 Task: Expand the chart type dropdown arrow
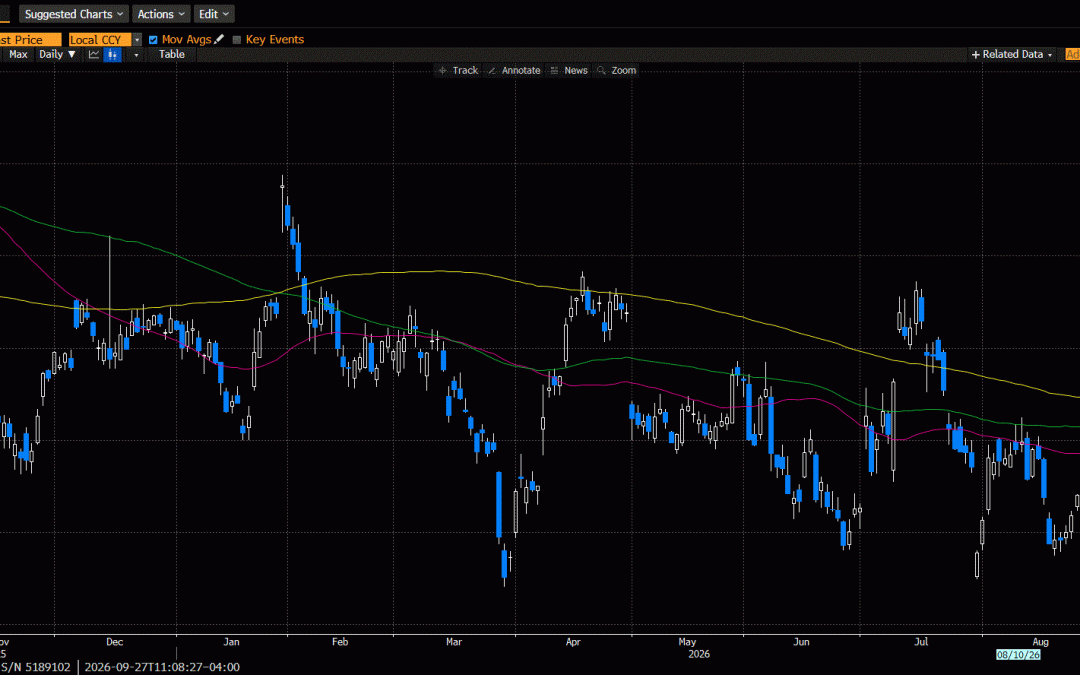(x=136, y=54)
